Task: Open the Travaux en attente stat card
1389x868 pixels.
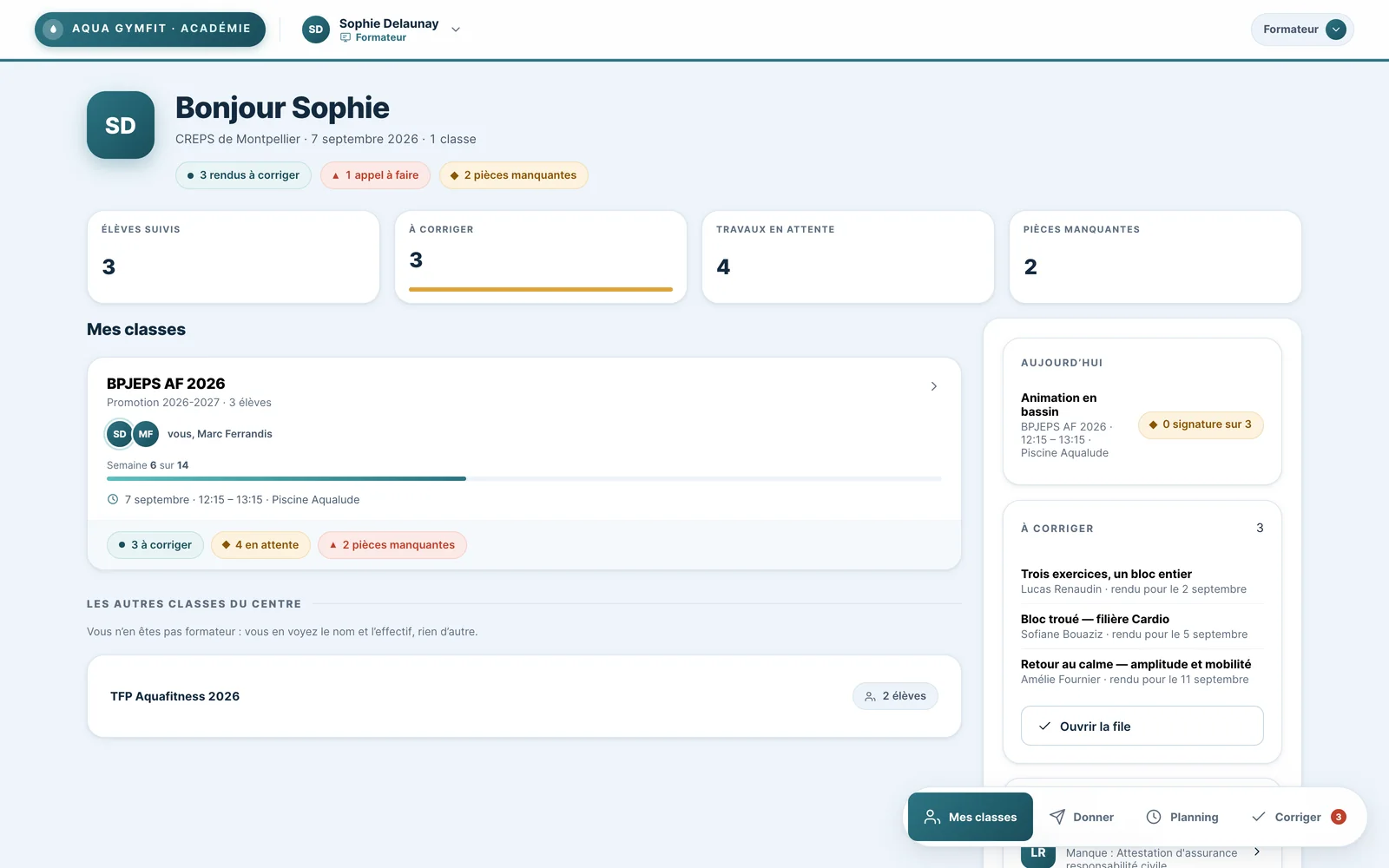Action: [848, 257]
